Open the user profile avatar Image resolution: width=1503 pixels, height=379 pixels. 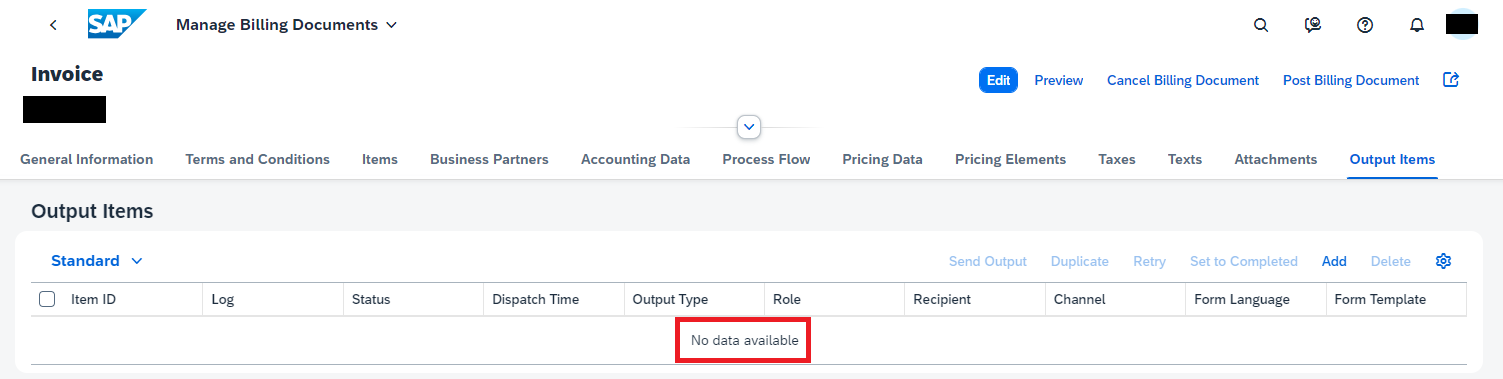click(x=1462, y=24)
